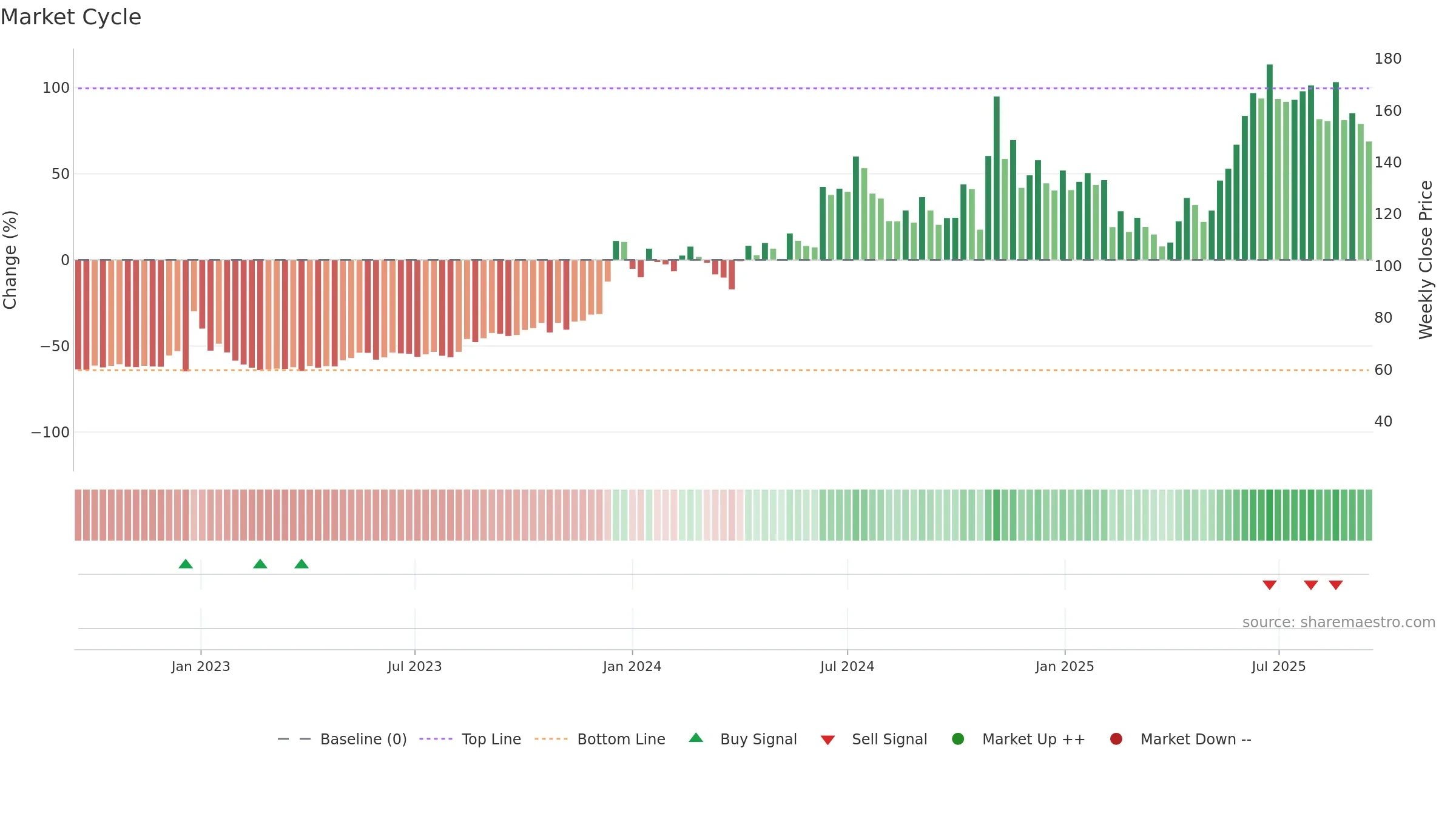The width and height of the screenshot is (1456, 819).
Task: Click the purple dotted Top Line legend sample
Action: tap(436, 739)
